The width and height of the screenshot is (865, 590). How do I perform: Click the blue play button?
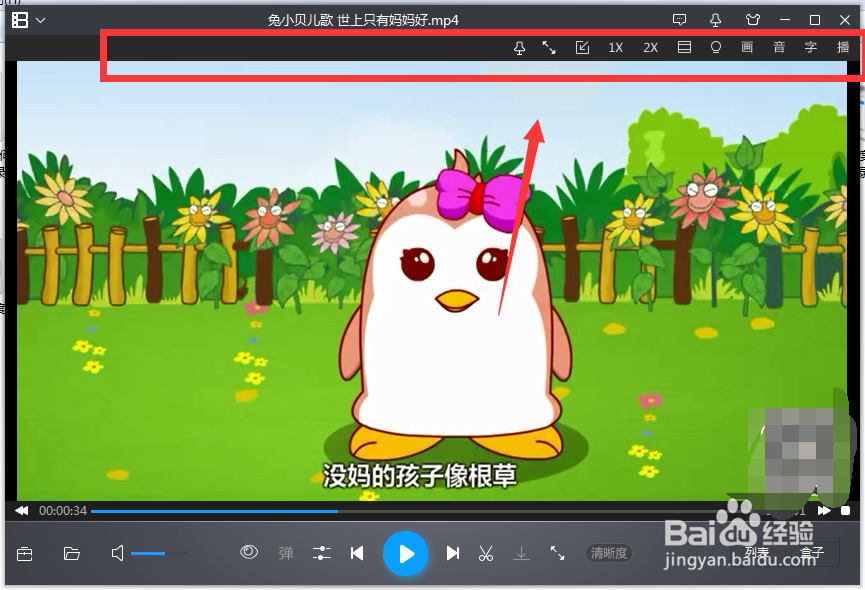[405, 554]
